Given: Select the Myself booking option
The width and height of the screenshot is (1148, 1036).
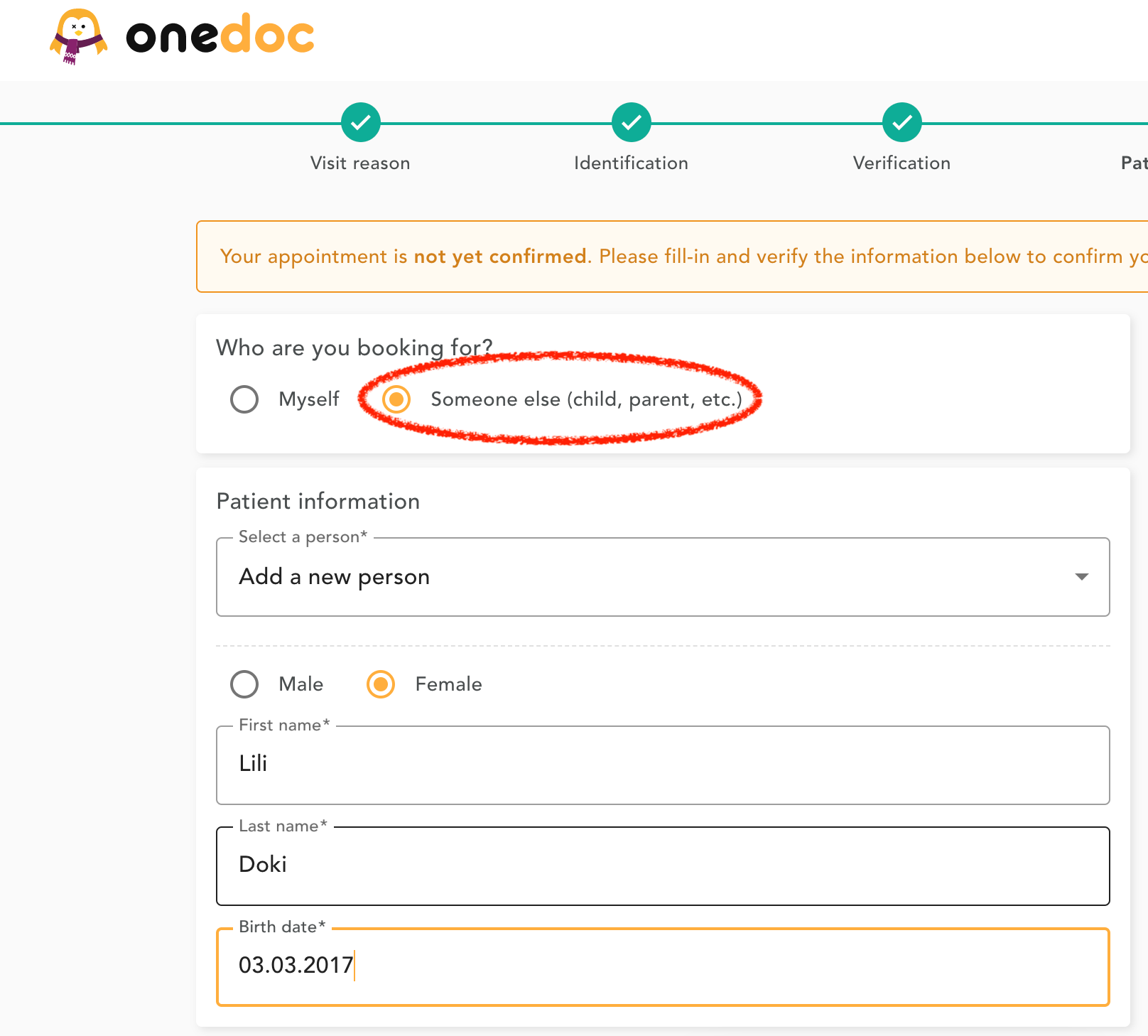Looking at the screenshot, I should 244,399.
